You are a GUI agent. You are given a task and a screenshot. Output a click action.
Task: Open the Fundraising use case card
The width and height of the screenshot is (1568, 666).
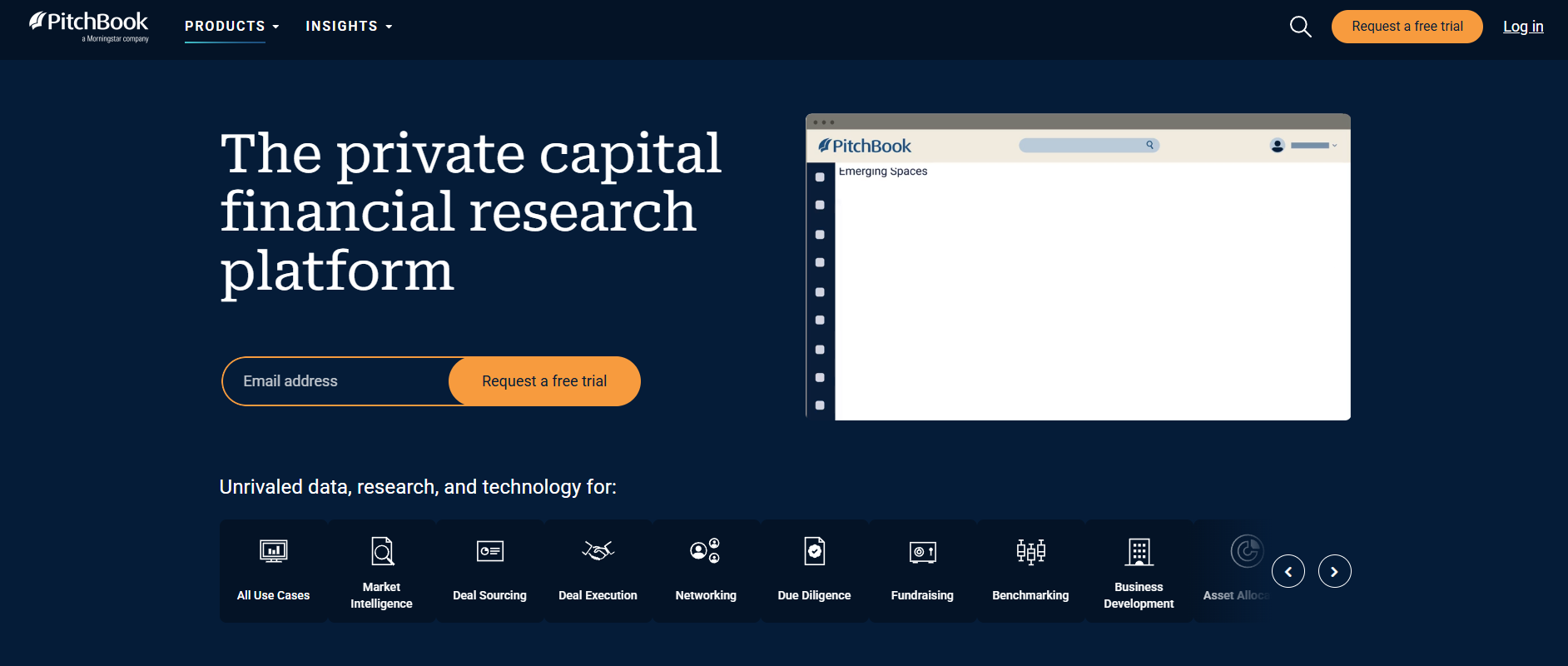(x=922, y=571)
